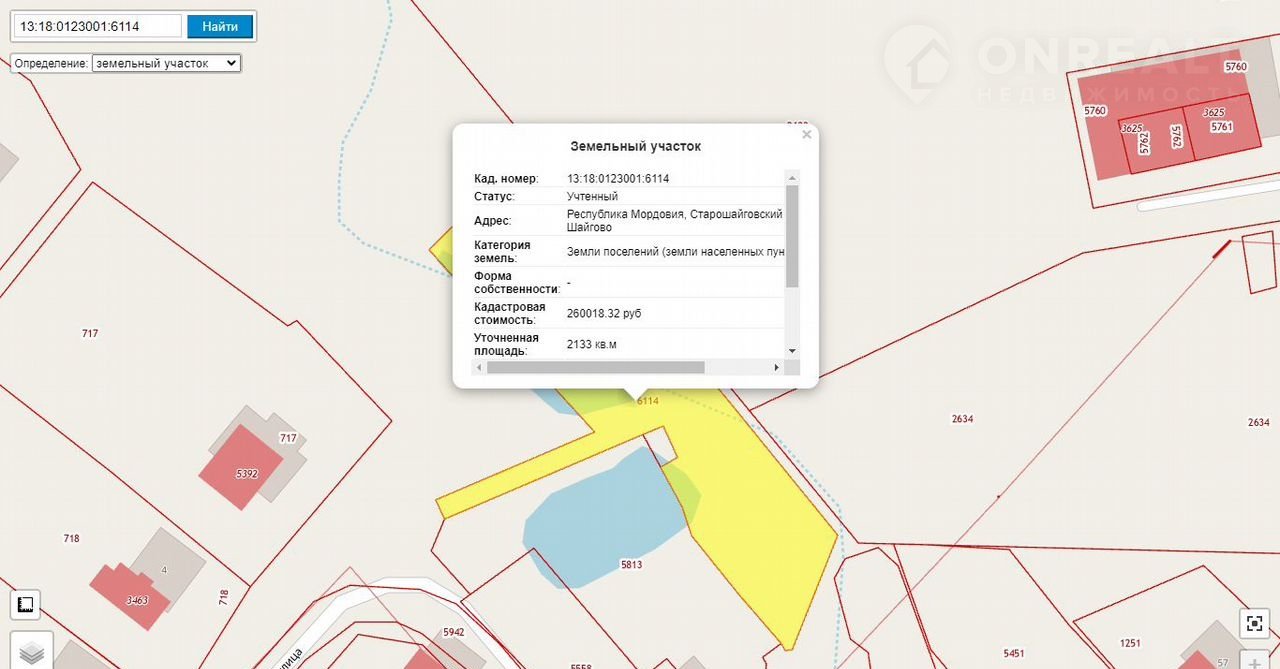Click the cadastral number search field
Viewport: 1280px width, 669px height.
tap(98, 26)
